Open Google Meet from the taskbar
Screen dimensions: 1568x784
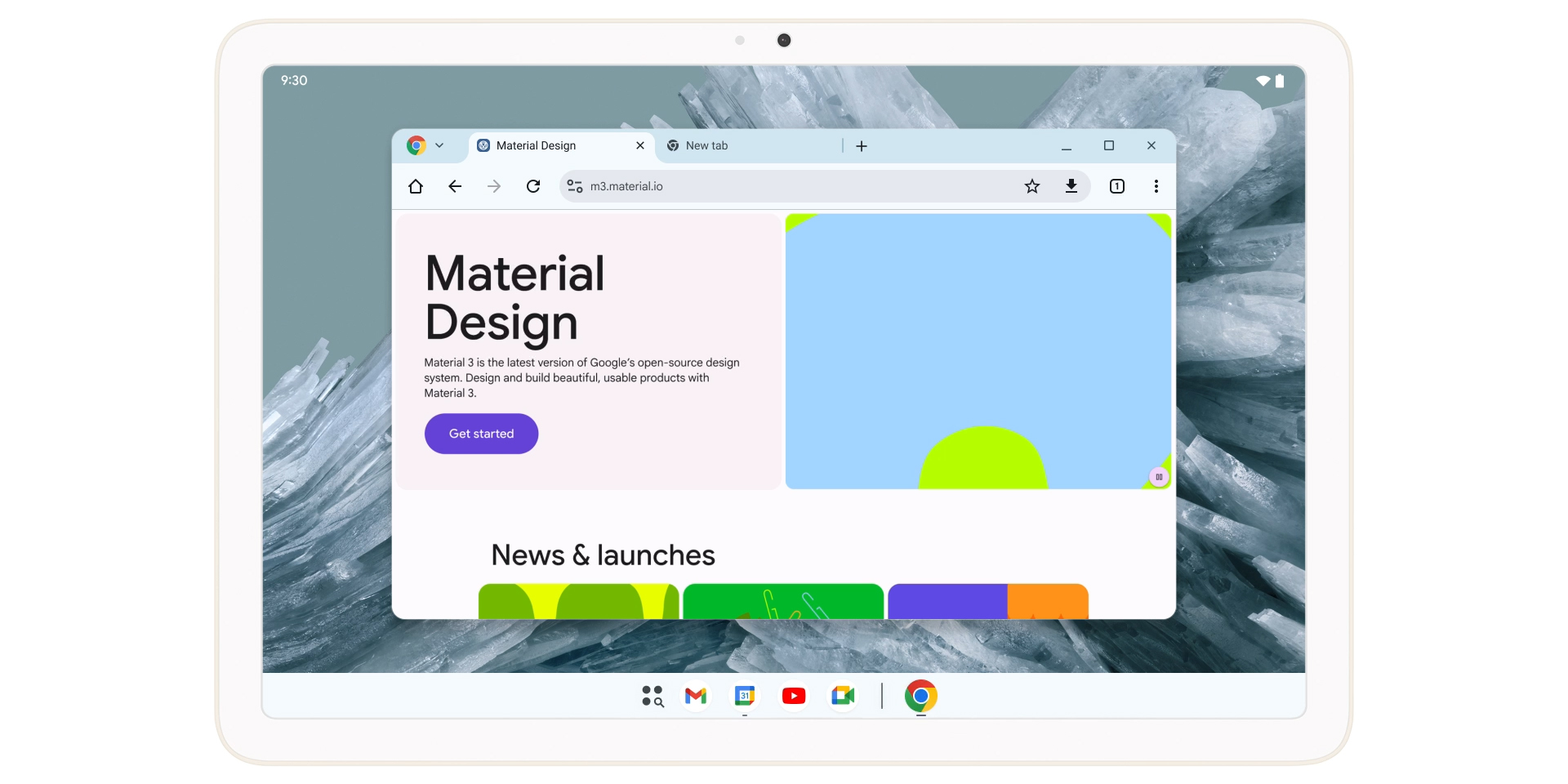(x=843, y=696)
